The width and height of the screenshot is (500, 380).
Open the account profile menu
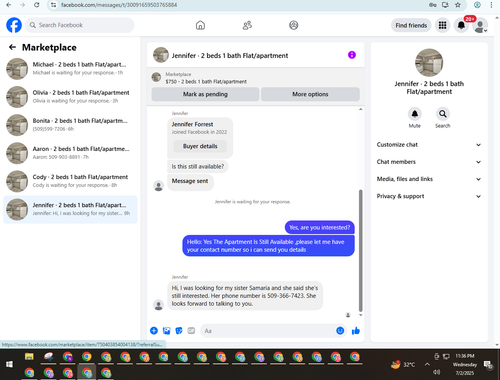click(480, 26)
